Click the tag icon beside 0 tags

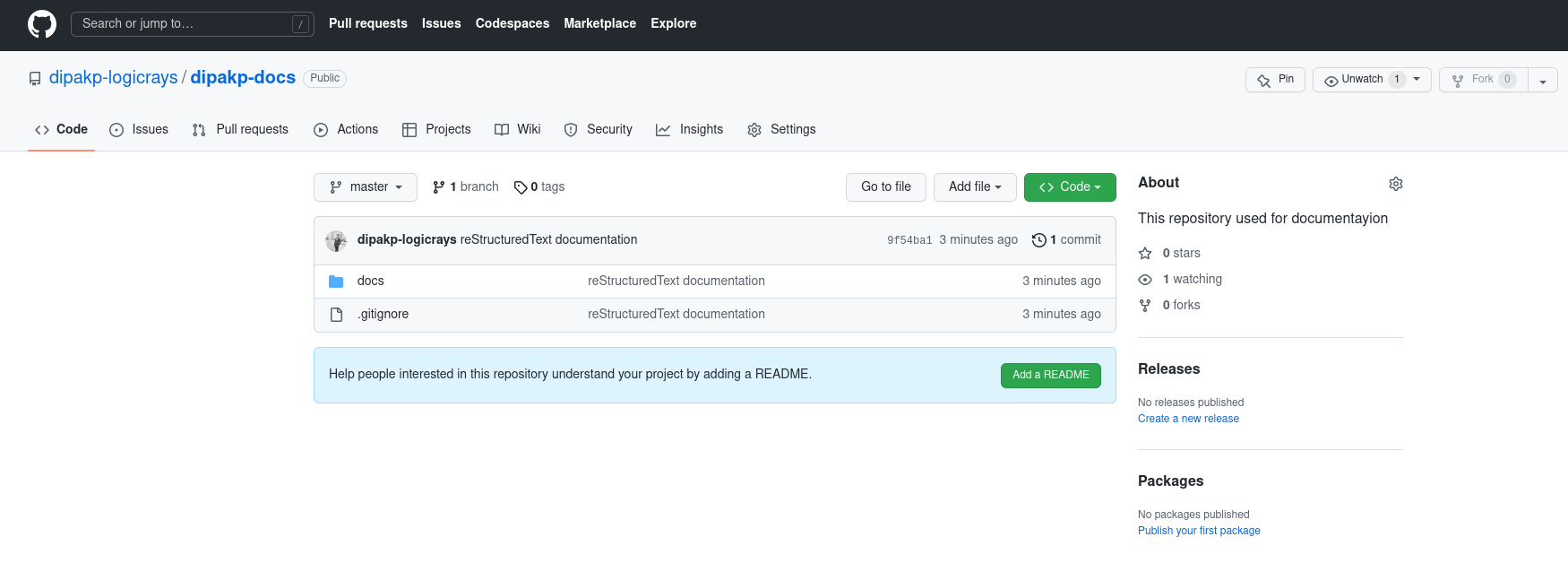click(x=521, y=187)
